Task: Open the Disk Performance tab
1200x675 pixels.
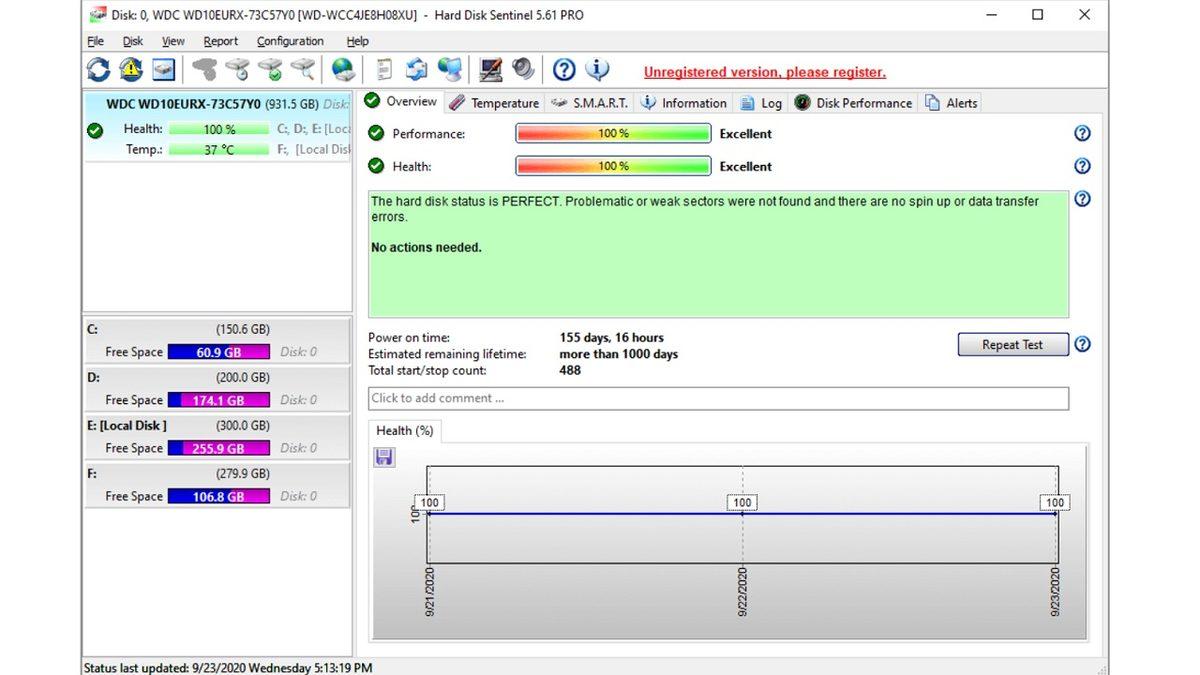Action: pos(863,102)
